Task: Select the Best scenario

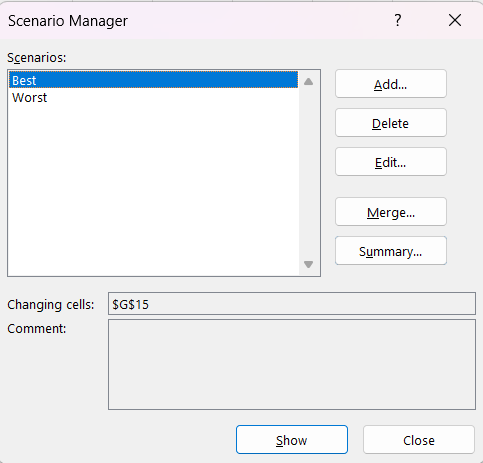Action: tap(153, 80)
